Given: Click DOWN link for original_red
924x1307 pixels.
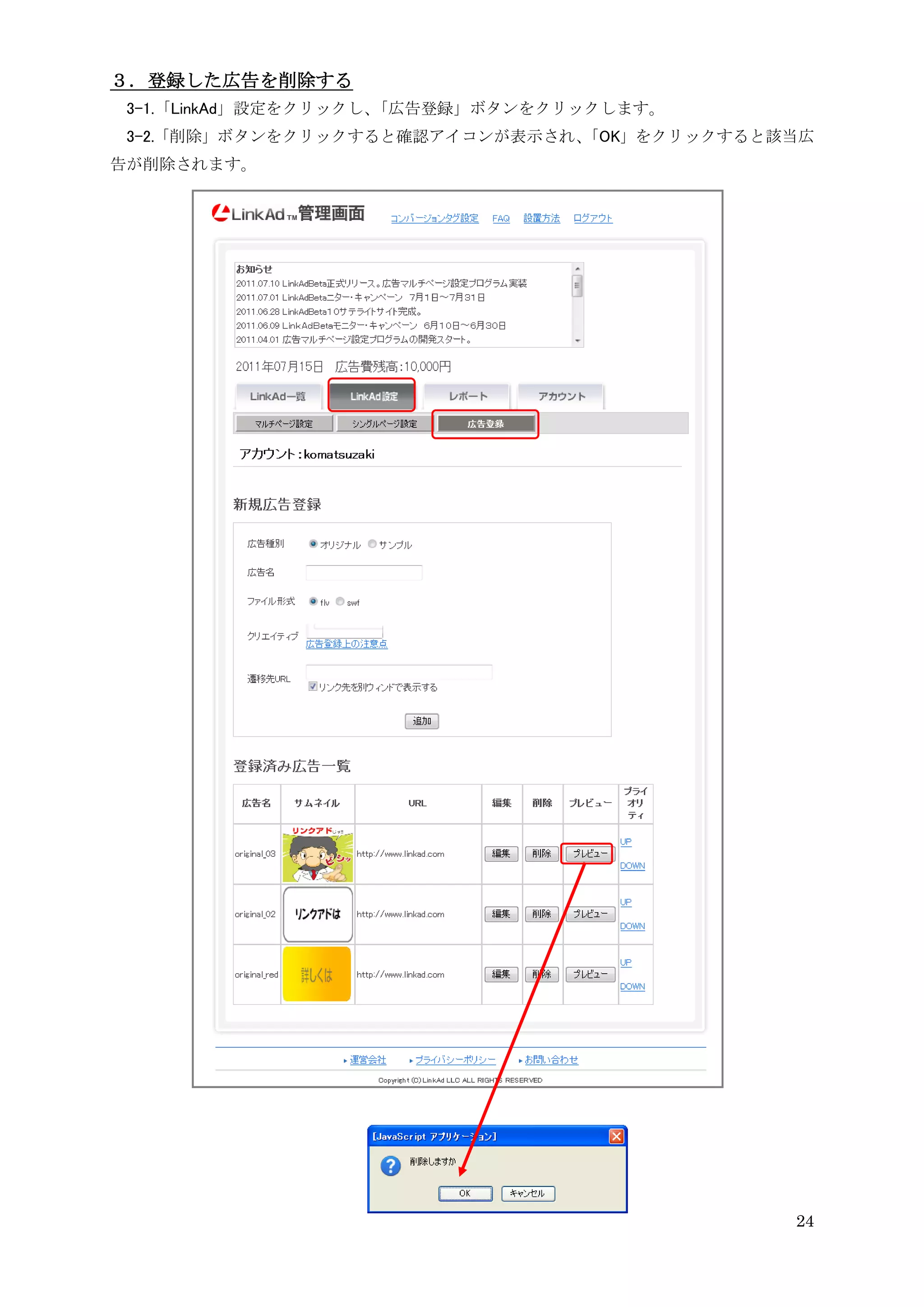Looking at the screenshot, I should click(633, 987).
